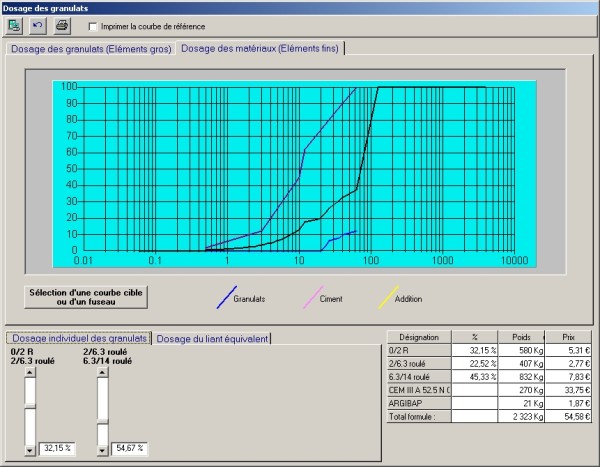This screenshot has width=600, height=467.
Task: Open the 'Dosage du liant équivalent' tab
Action: 212,338
